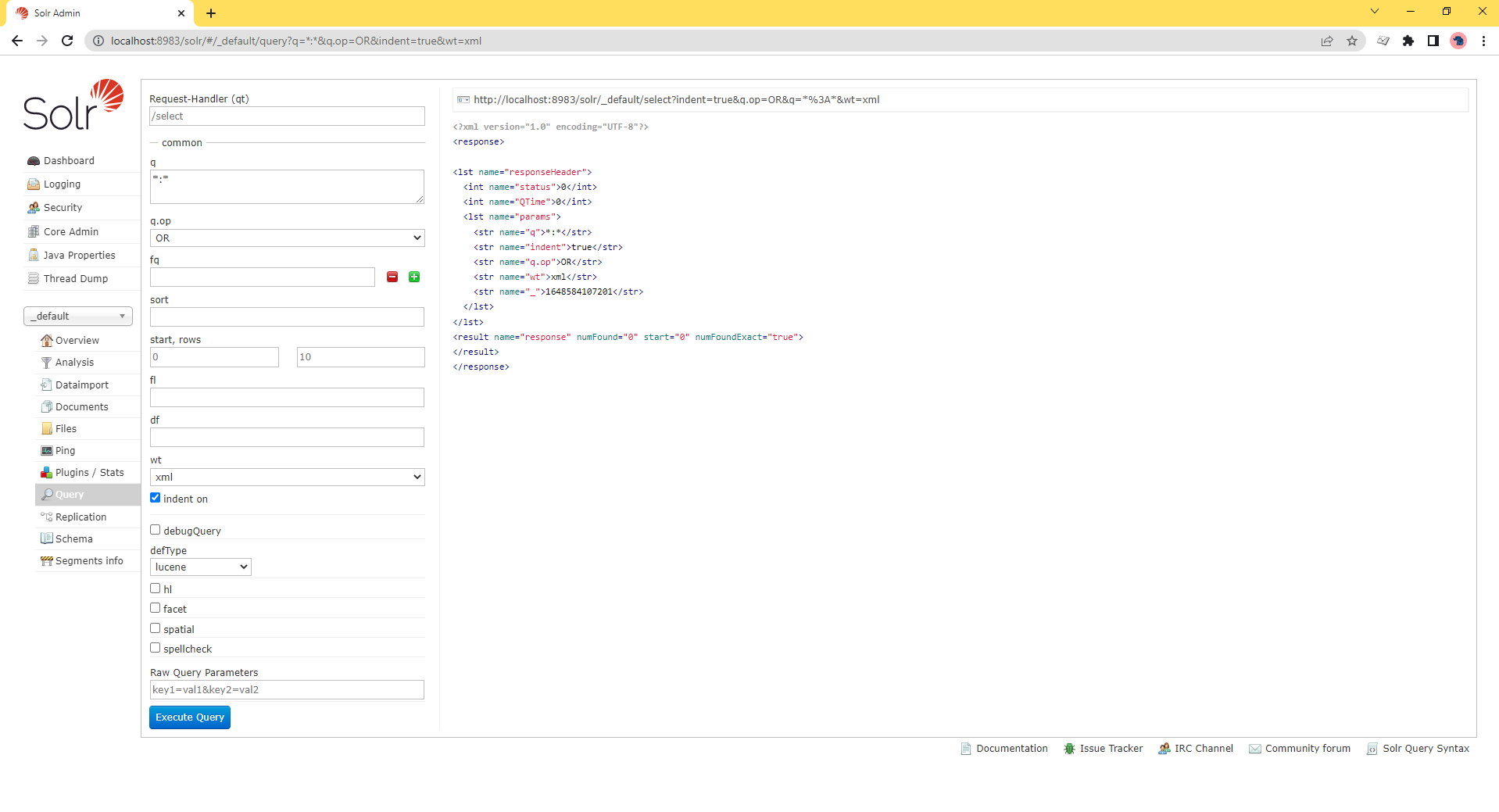Click the Dataimport icon

point(47,385)
